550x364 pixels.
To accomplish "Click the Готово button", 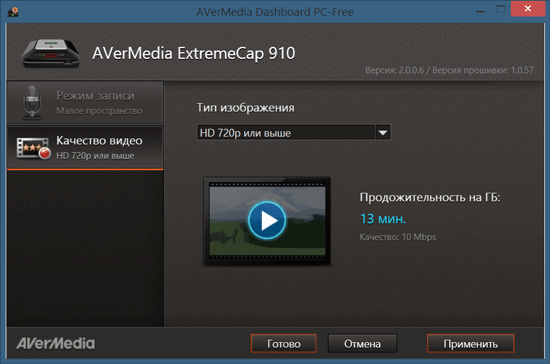I will 283,344.
